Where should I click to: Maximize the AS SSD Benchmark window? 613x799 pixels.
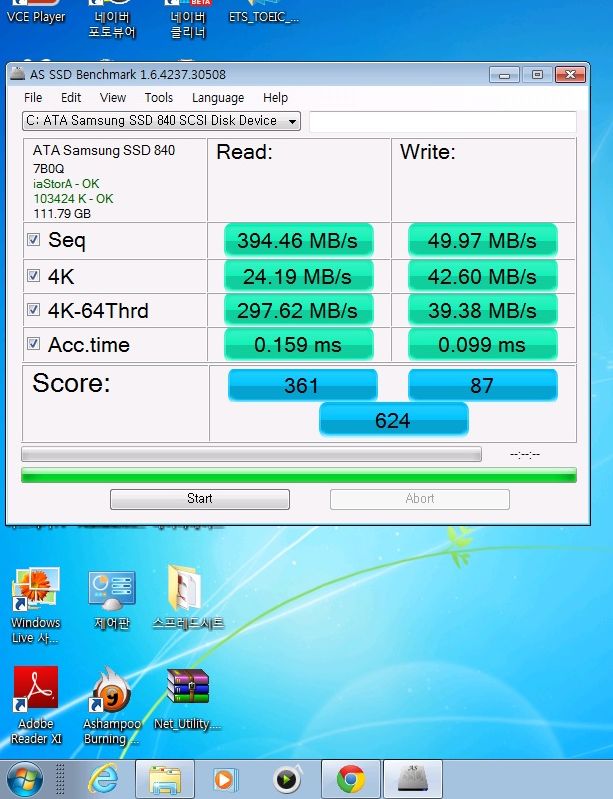click(x=537, y=75)
